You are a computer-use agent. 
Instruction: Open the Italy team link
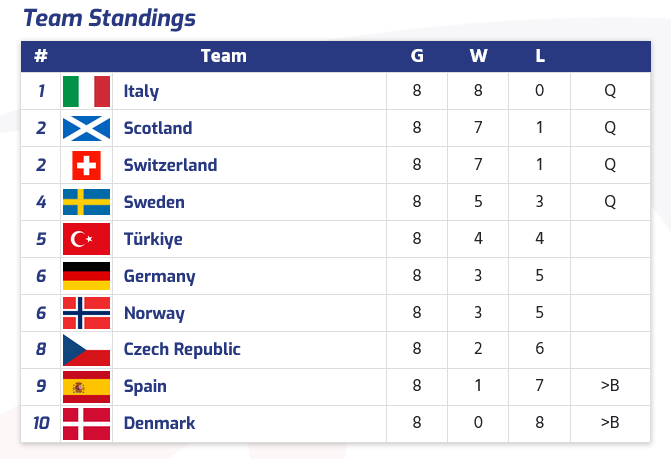tap(141, 91)
